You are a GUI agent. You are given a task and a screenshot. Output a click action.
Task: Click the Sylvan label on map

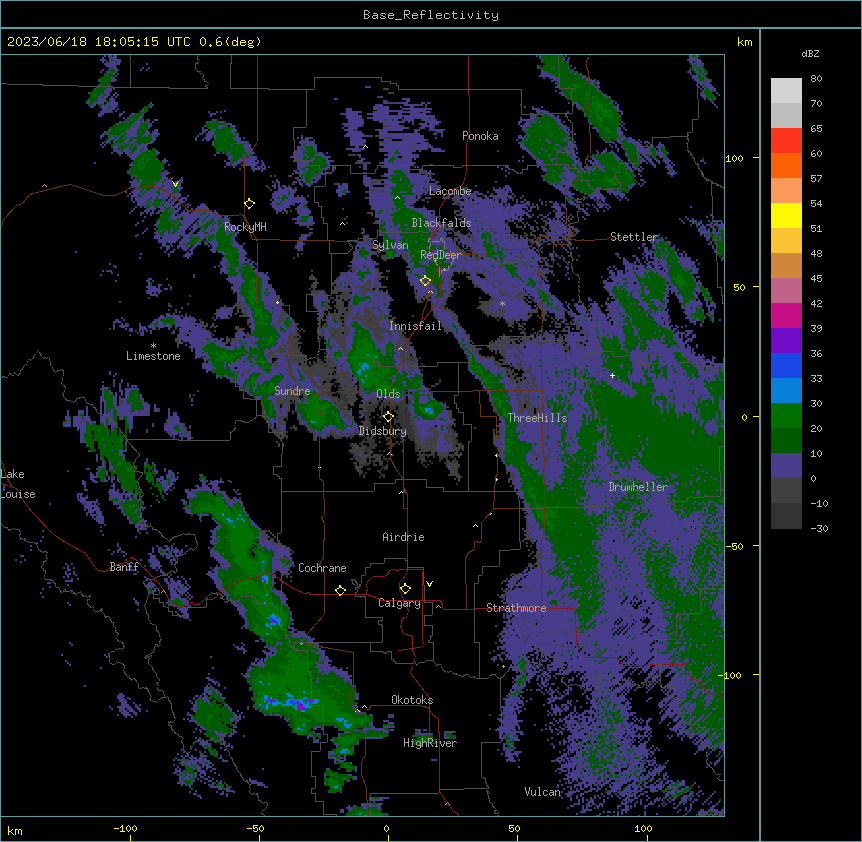click(390, 245)
